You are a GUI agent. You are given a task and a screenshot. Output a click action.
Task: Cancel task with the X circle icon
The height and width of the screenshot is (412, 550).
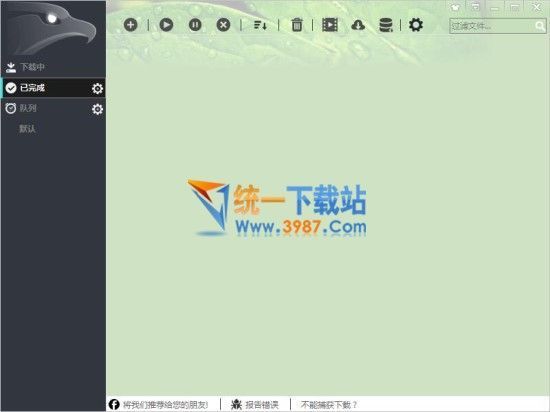223,25
